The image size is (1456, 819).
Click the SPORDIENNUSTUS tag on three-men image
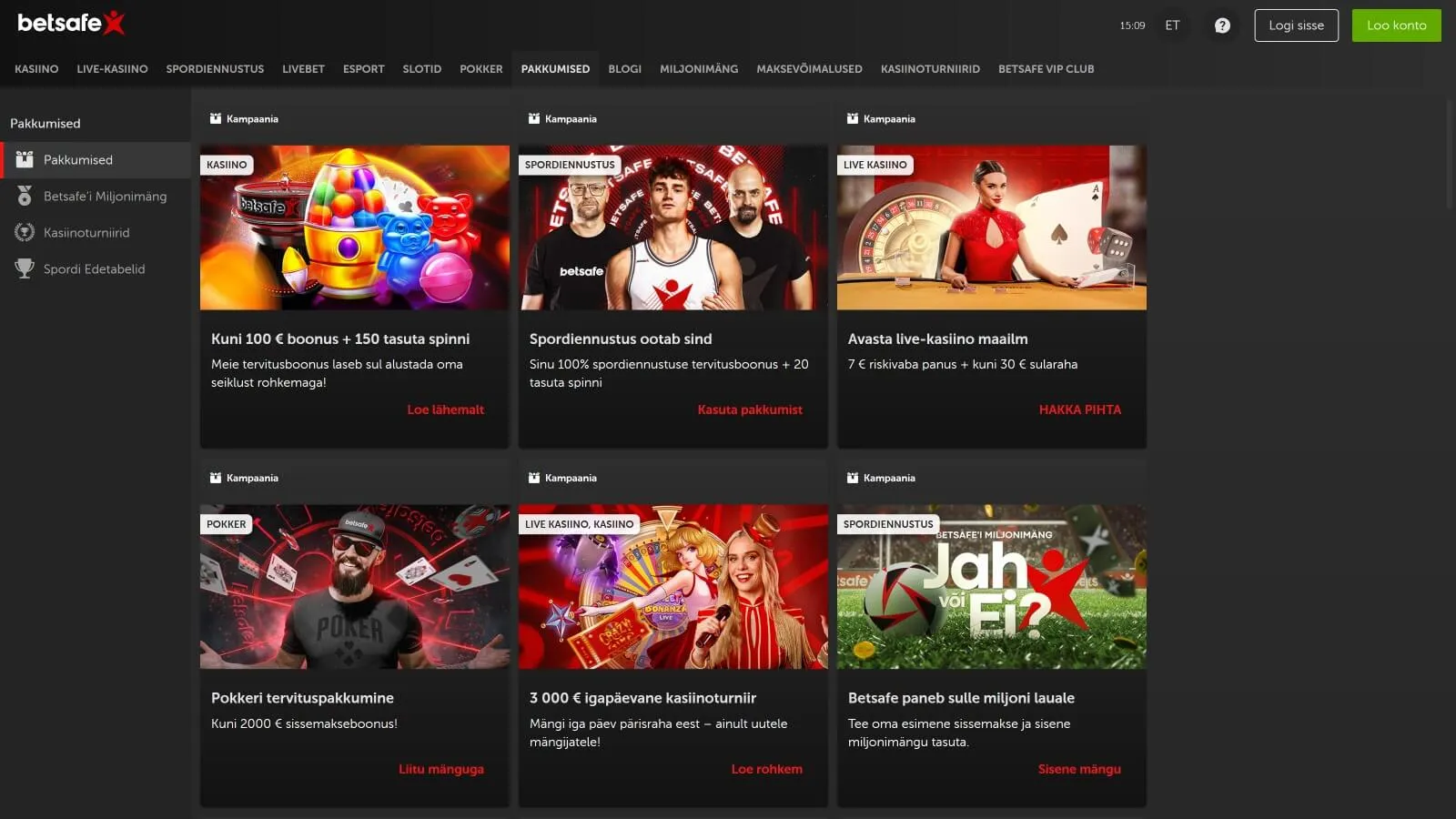click(x=570, y=165)
